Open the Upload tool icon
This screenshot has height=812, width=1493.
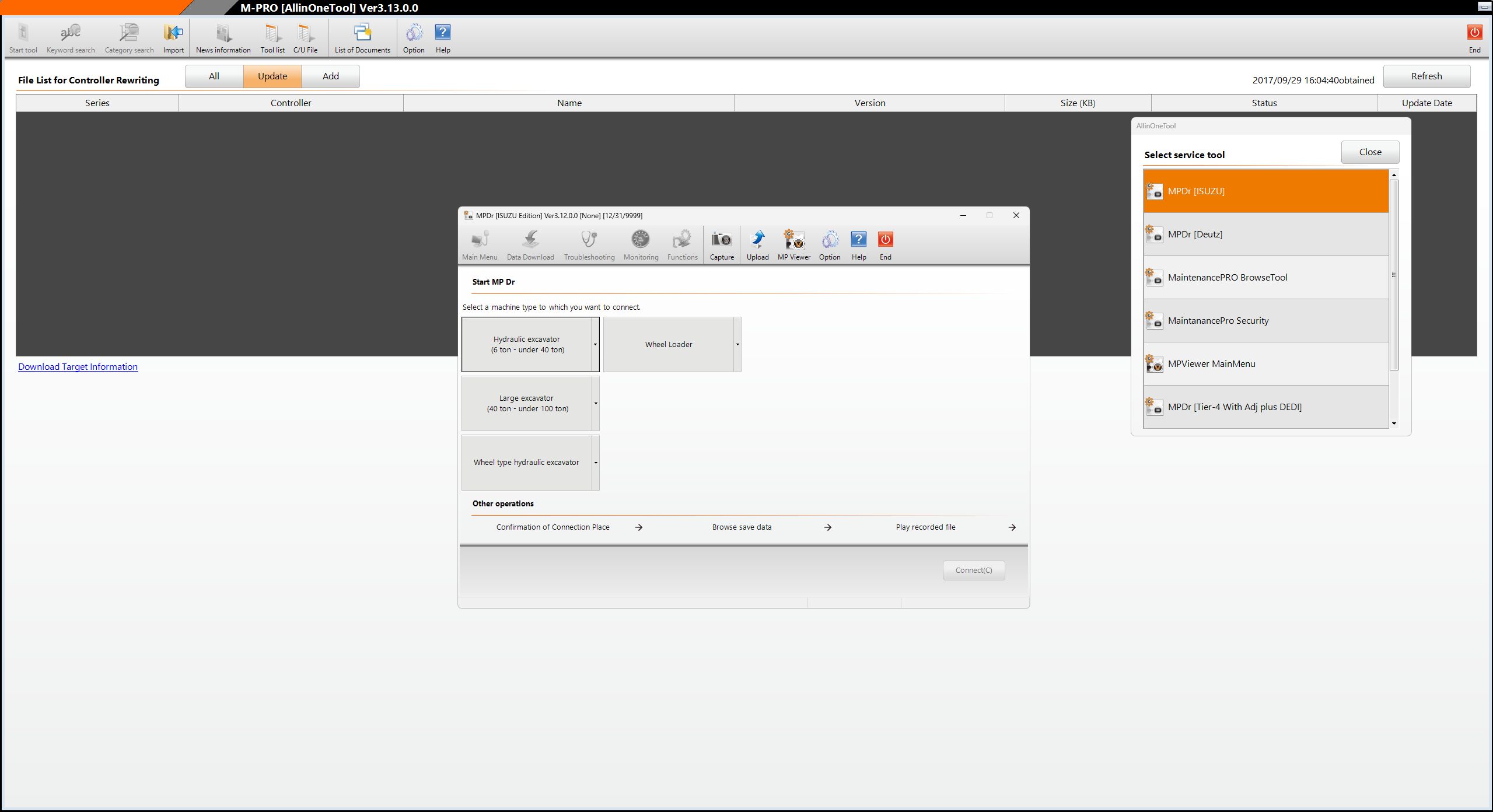(757, 240)
